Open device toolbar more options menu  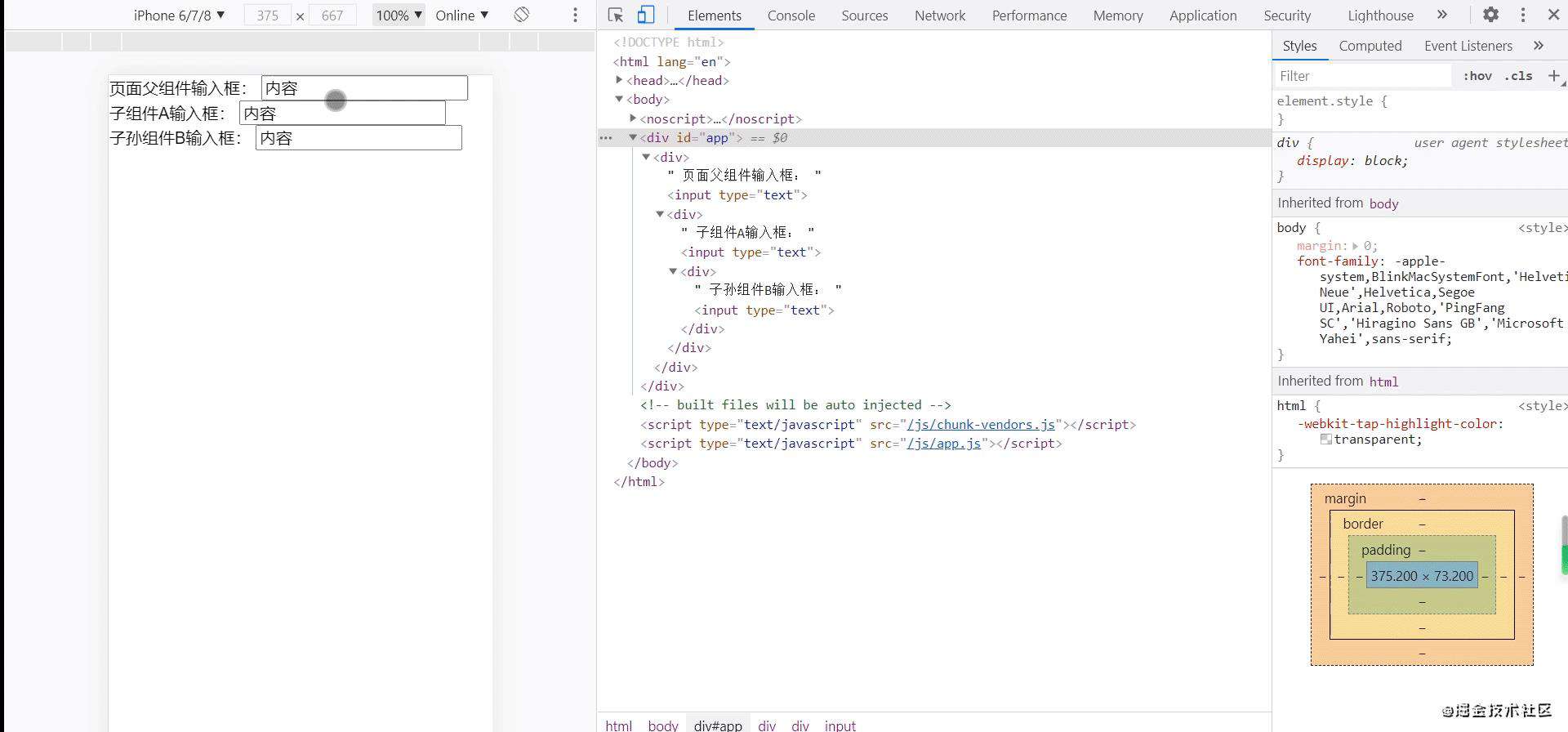tap(575, 15)
